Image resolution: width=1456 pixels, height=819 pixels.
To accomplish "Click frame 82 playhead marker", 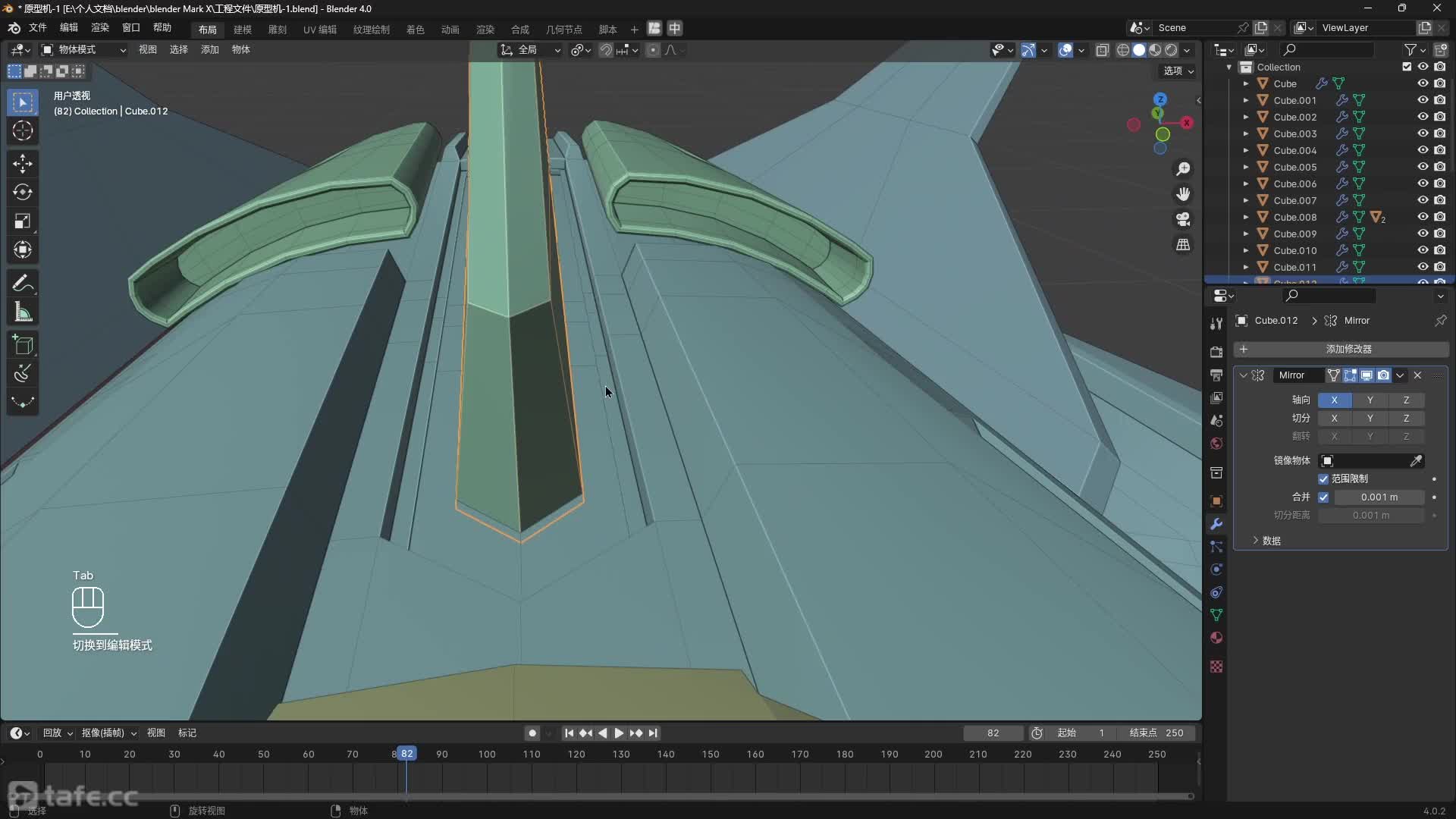I will pos(406,754).
